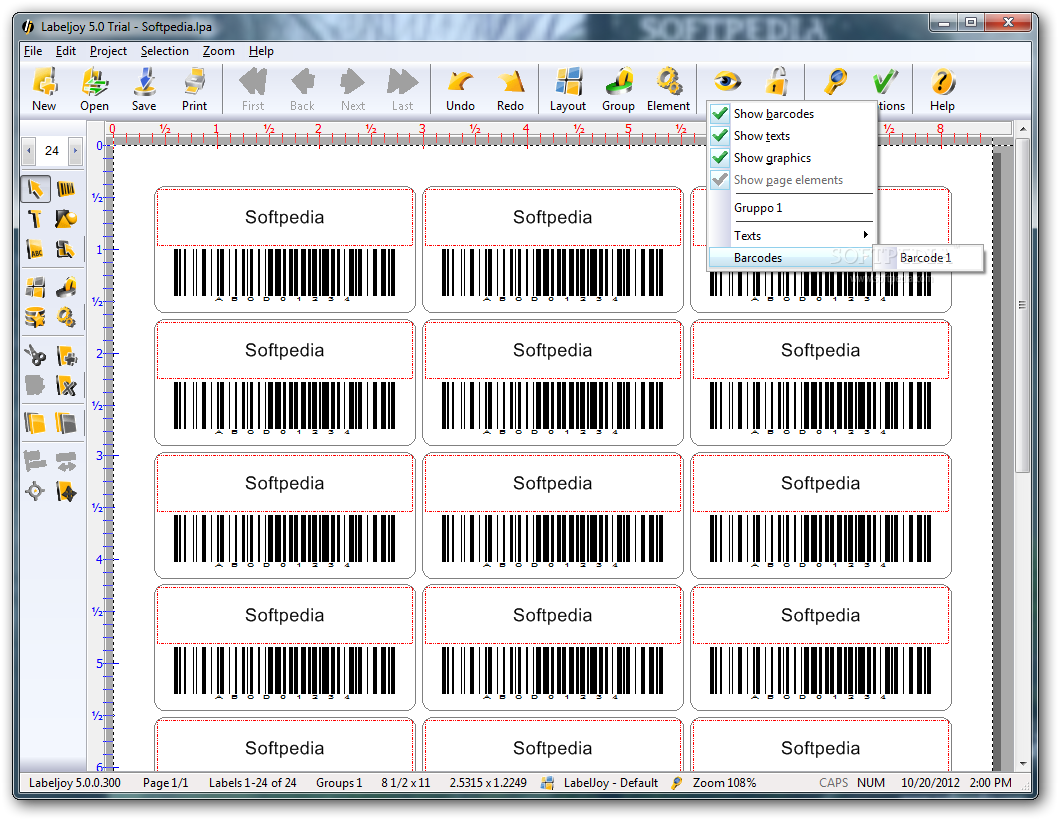Click the Back page navigation icon
The height and width of the screenshot is (820, 1059).
(x=303, y=89)
